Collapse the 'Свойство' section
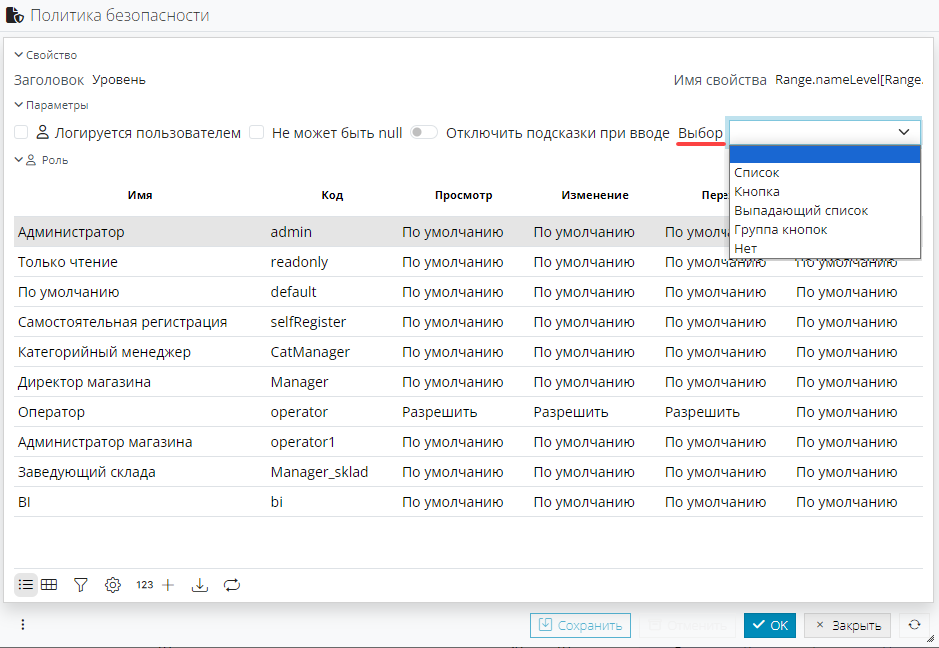Viewport: 939px width, 648px height. point(19,55)
